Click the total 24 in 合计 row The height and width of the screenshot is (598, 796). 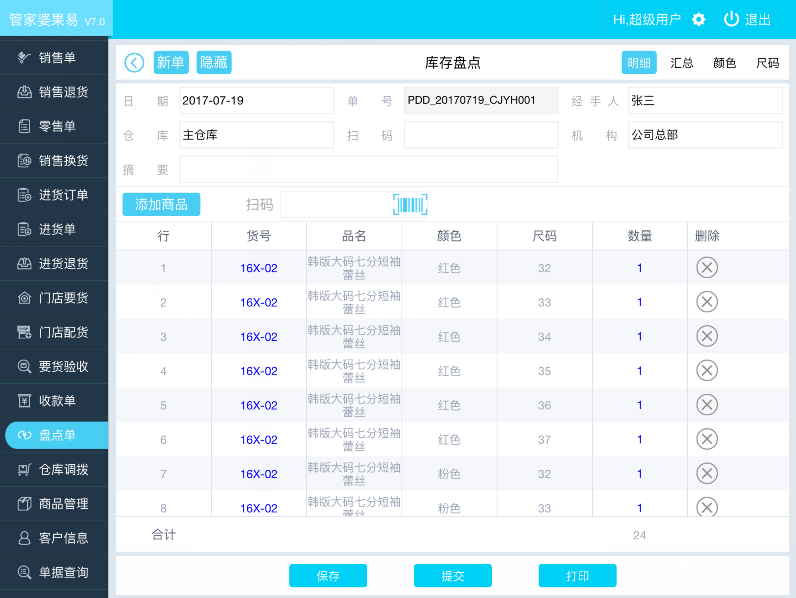point(640,535)
